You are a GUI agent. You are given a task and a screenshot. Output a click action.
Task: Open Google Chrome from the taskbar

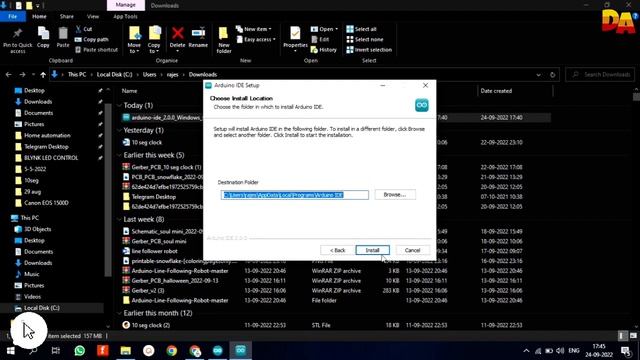pyautogui.click(x=171, y=350)
